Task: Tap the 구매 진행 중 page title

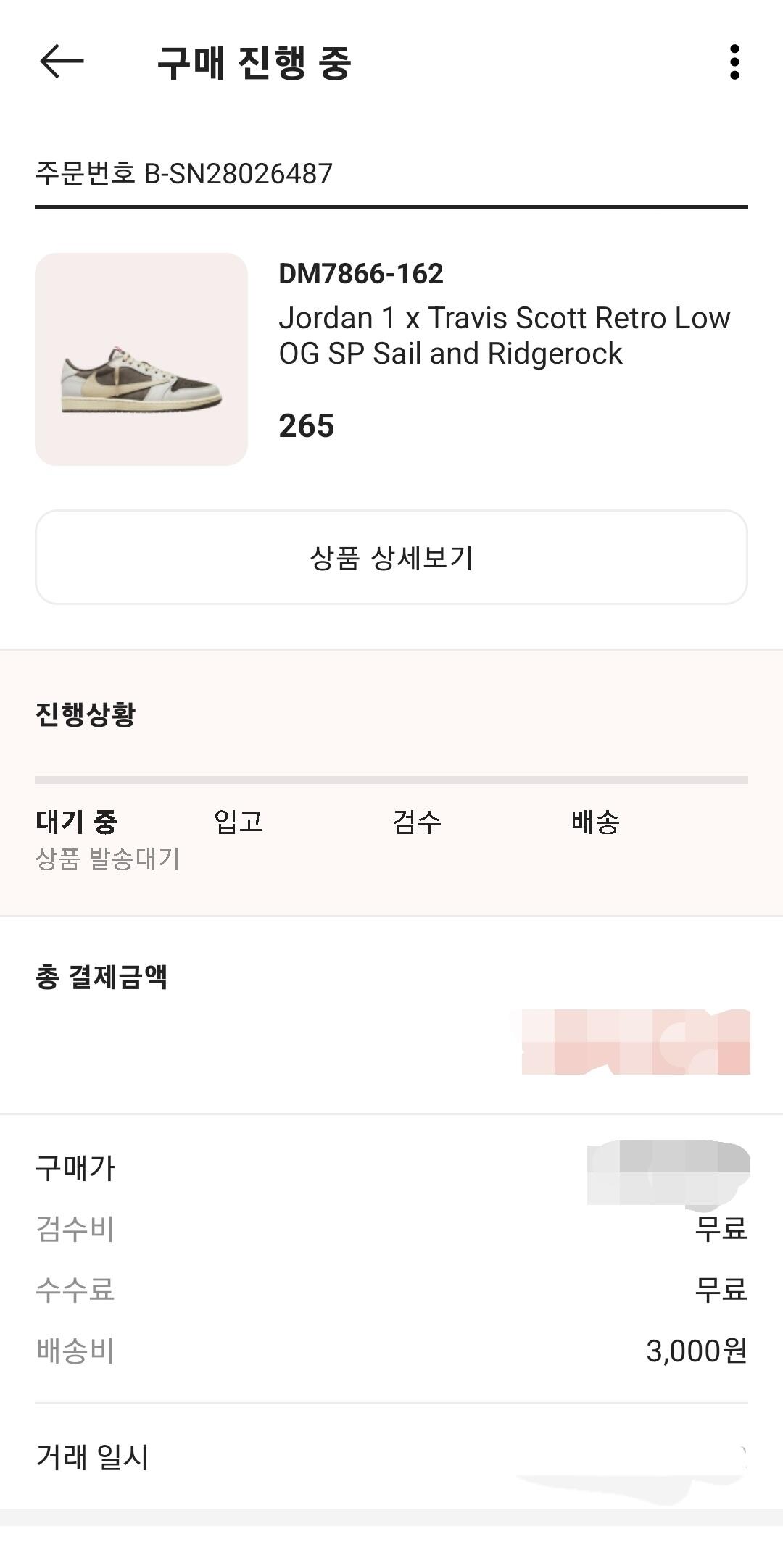Action: coord(254,63)
